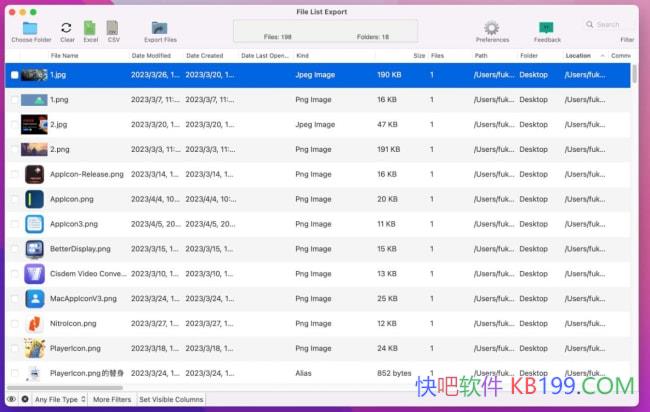
Task: Click the Feedback icon
Action: (x=546, y=28)
